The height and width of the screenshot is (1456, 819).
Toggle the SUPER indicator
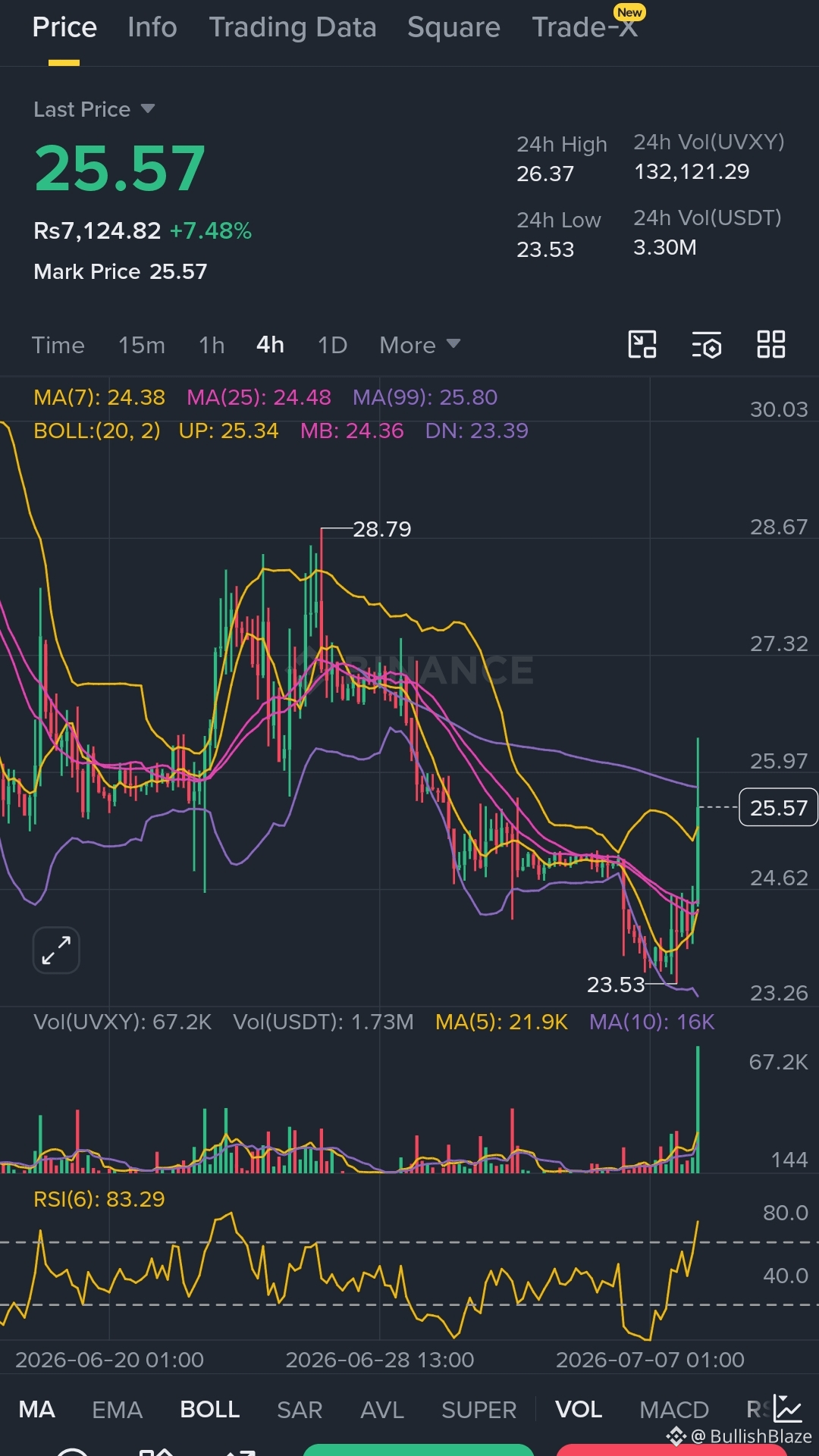click(479, 1409)
